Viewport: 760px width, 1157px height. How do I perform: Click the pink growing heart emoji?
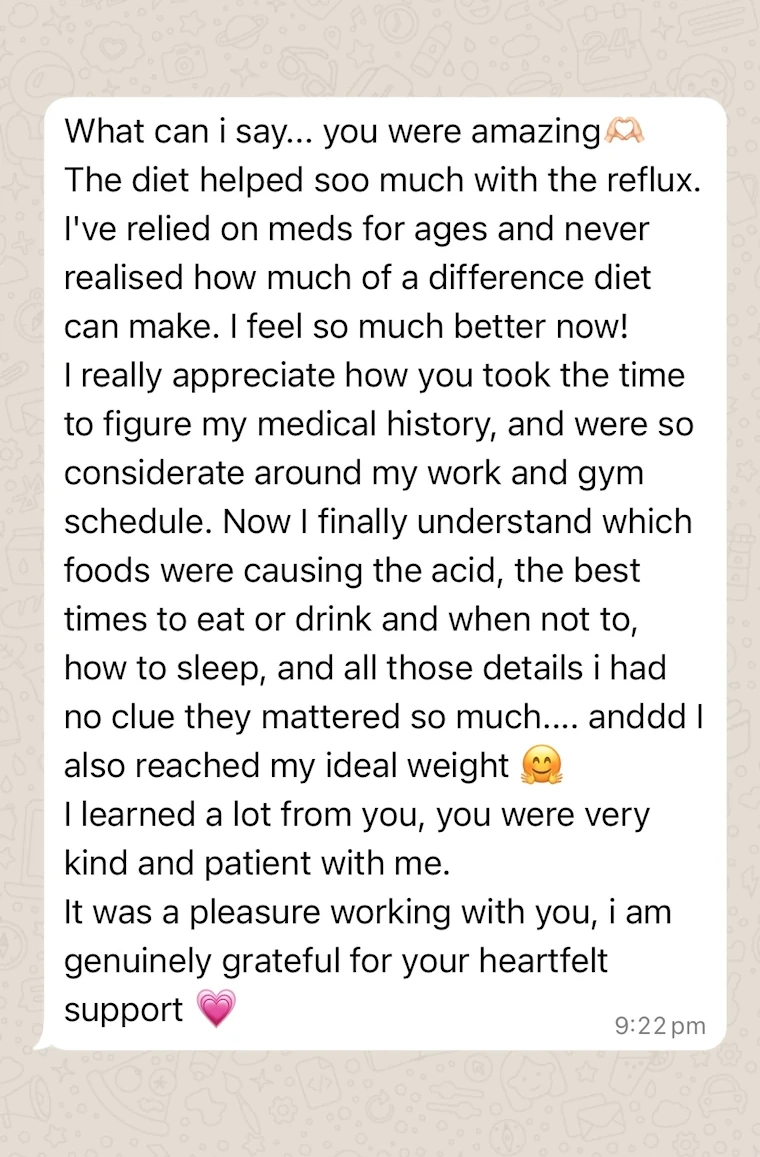[x=216, y=1010]
